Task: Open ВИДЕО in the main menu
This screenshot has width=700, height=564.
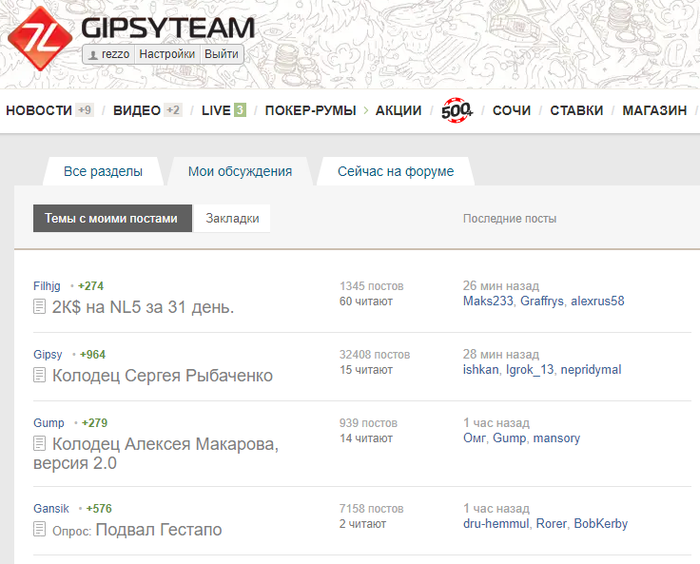Action: click(137, 110)
